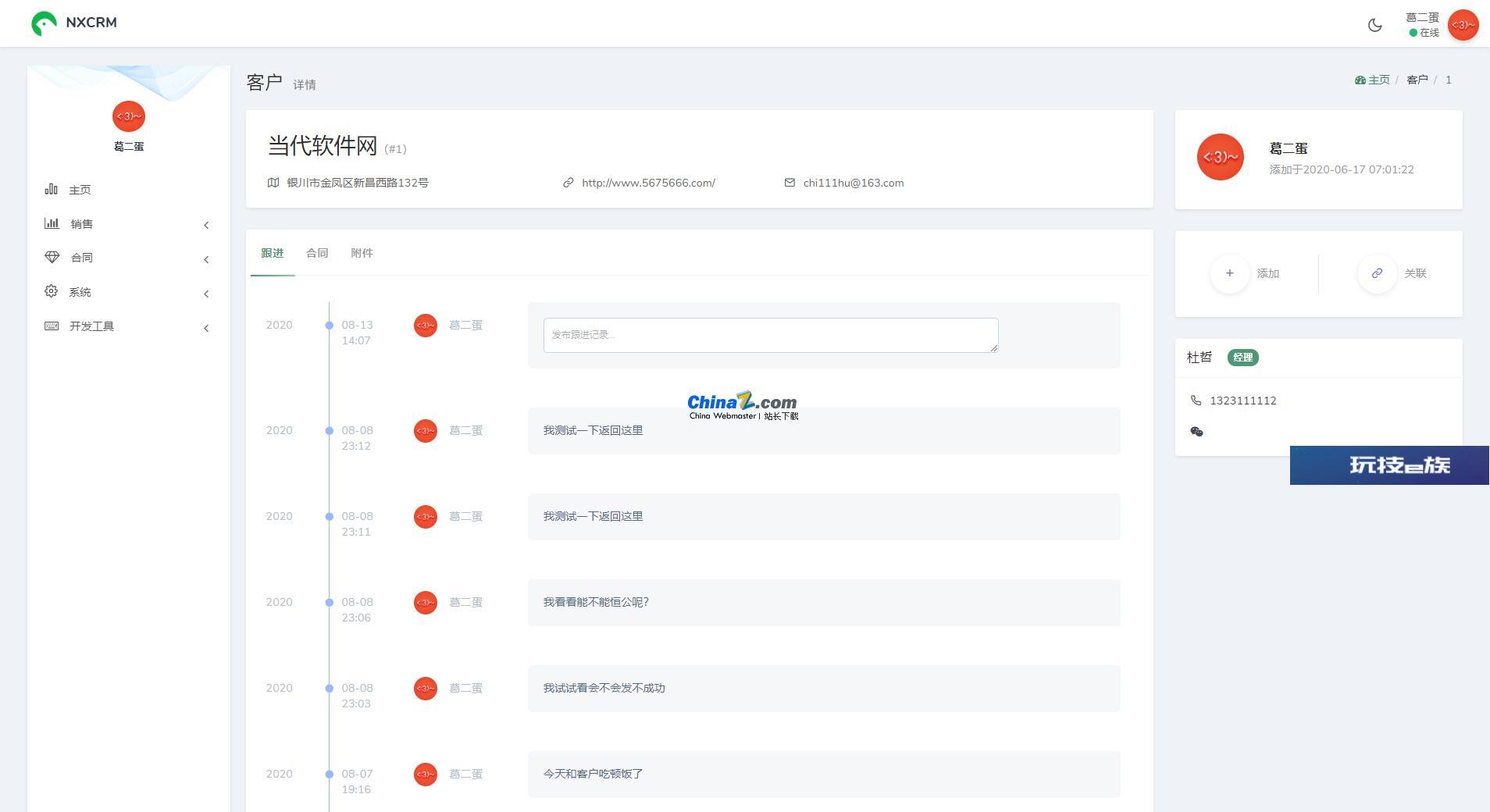Expand the 销售 sidebar menu
1490x812 pixels.
pyautogui.click(x=206, y=225)
